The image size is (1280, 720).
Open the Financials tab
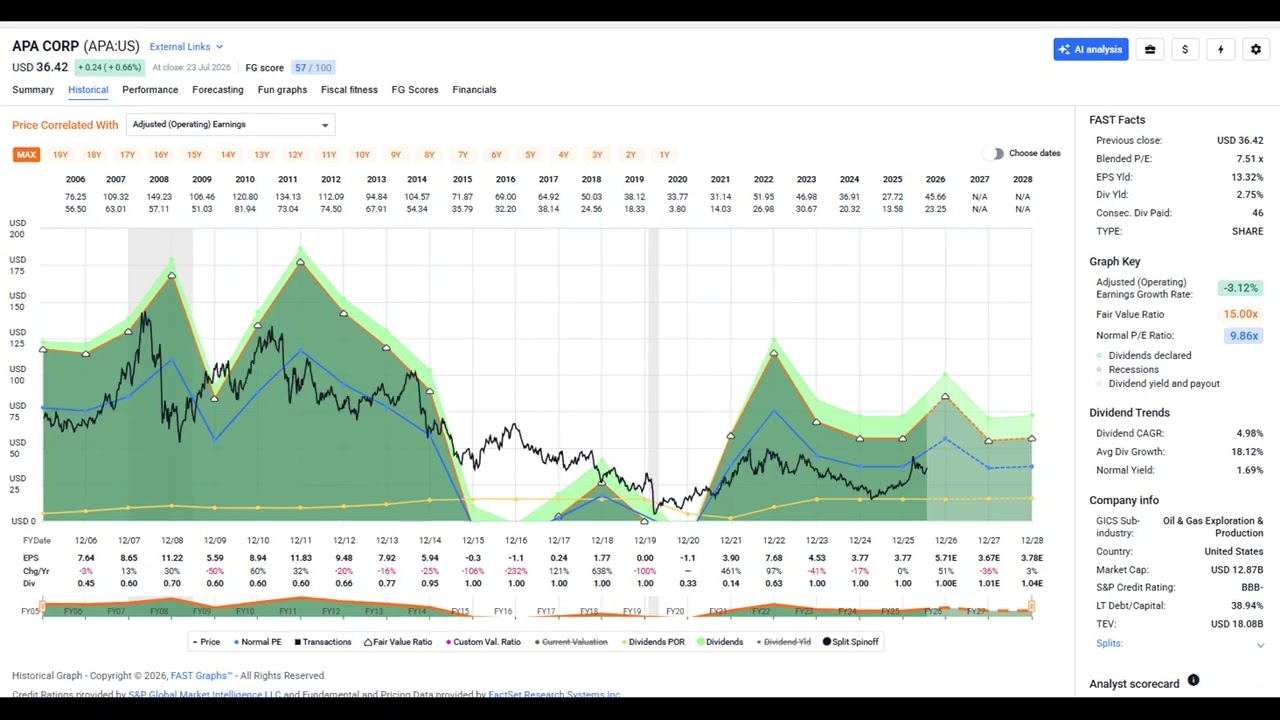474,90
